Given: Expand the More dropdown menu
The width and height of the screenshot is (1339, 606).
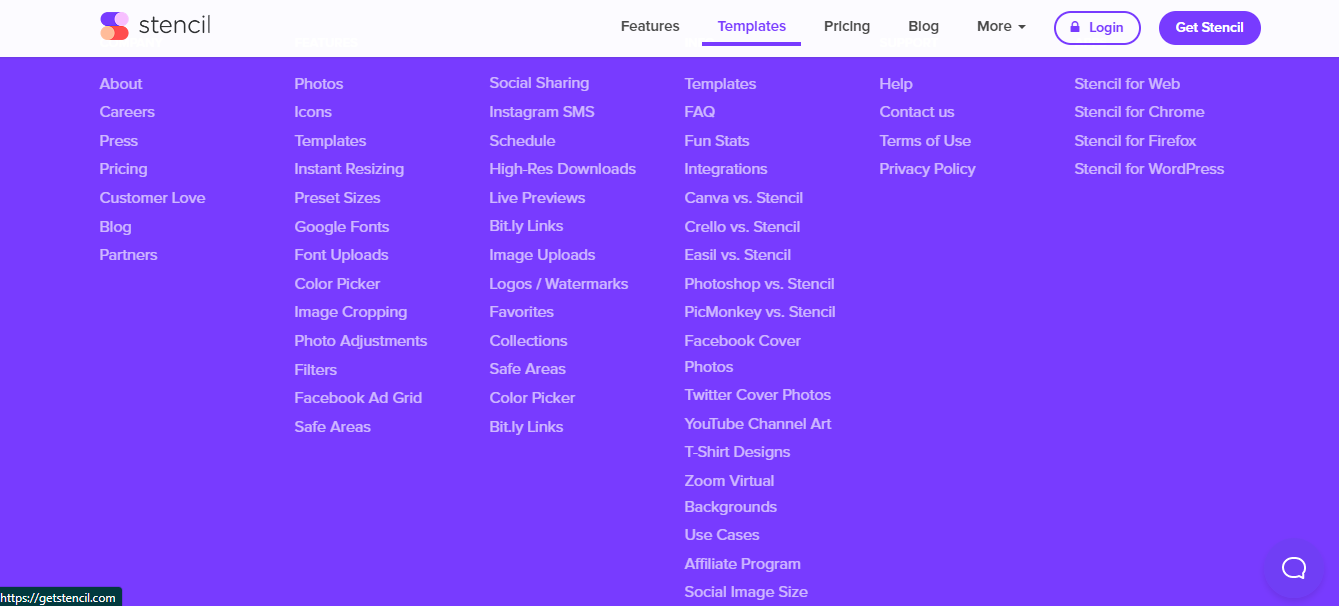Looking at the screenshot, I should tap(1001, 27).
